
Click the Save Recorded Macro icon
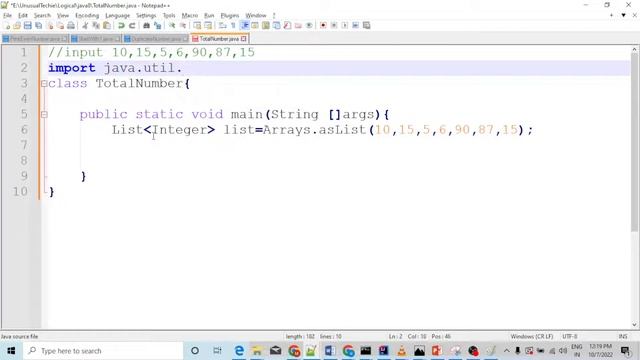click(367, 25)
